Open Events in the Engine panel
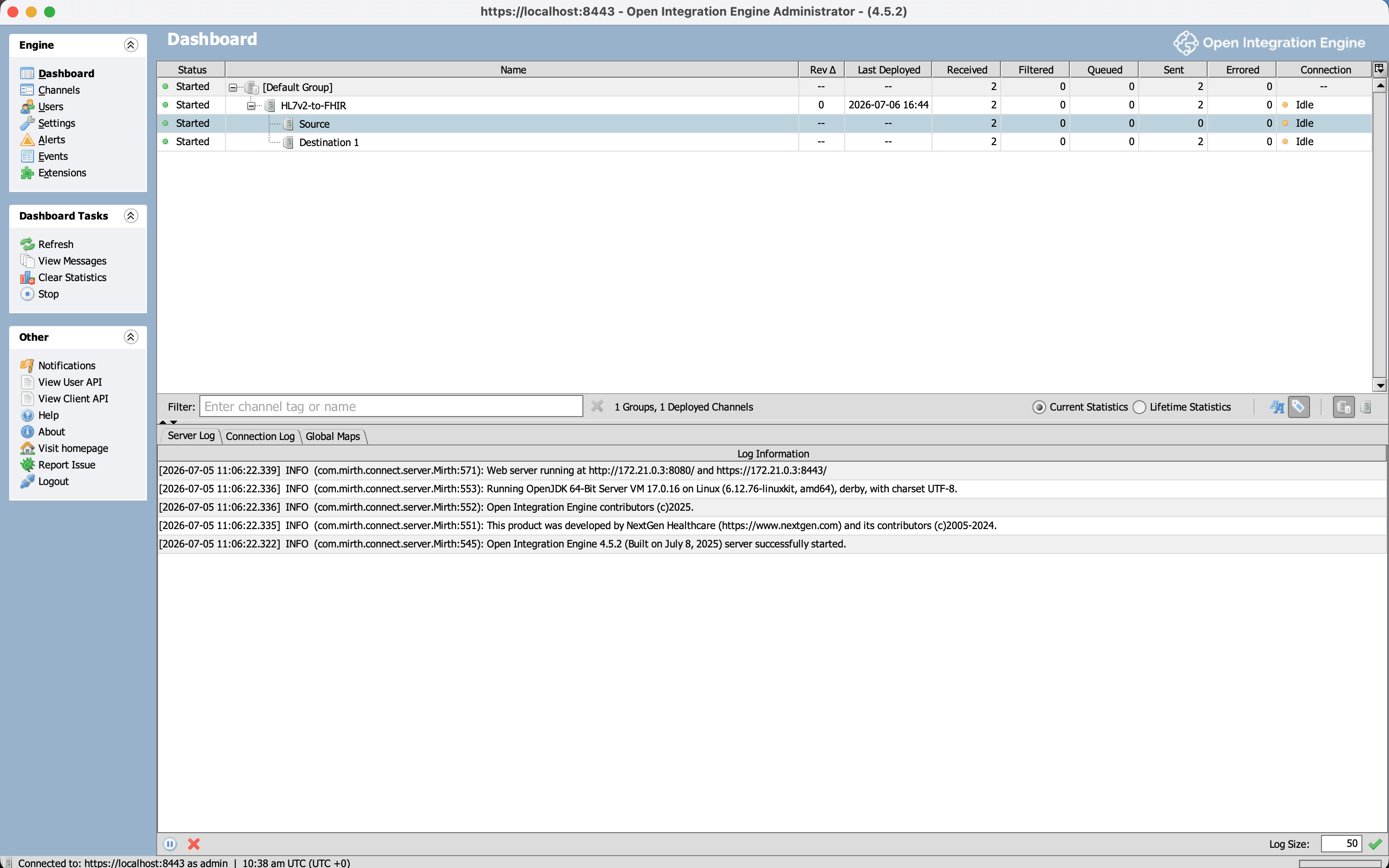 pos(53,156)
